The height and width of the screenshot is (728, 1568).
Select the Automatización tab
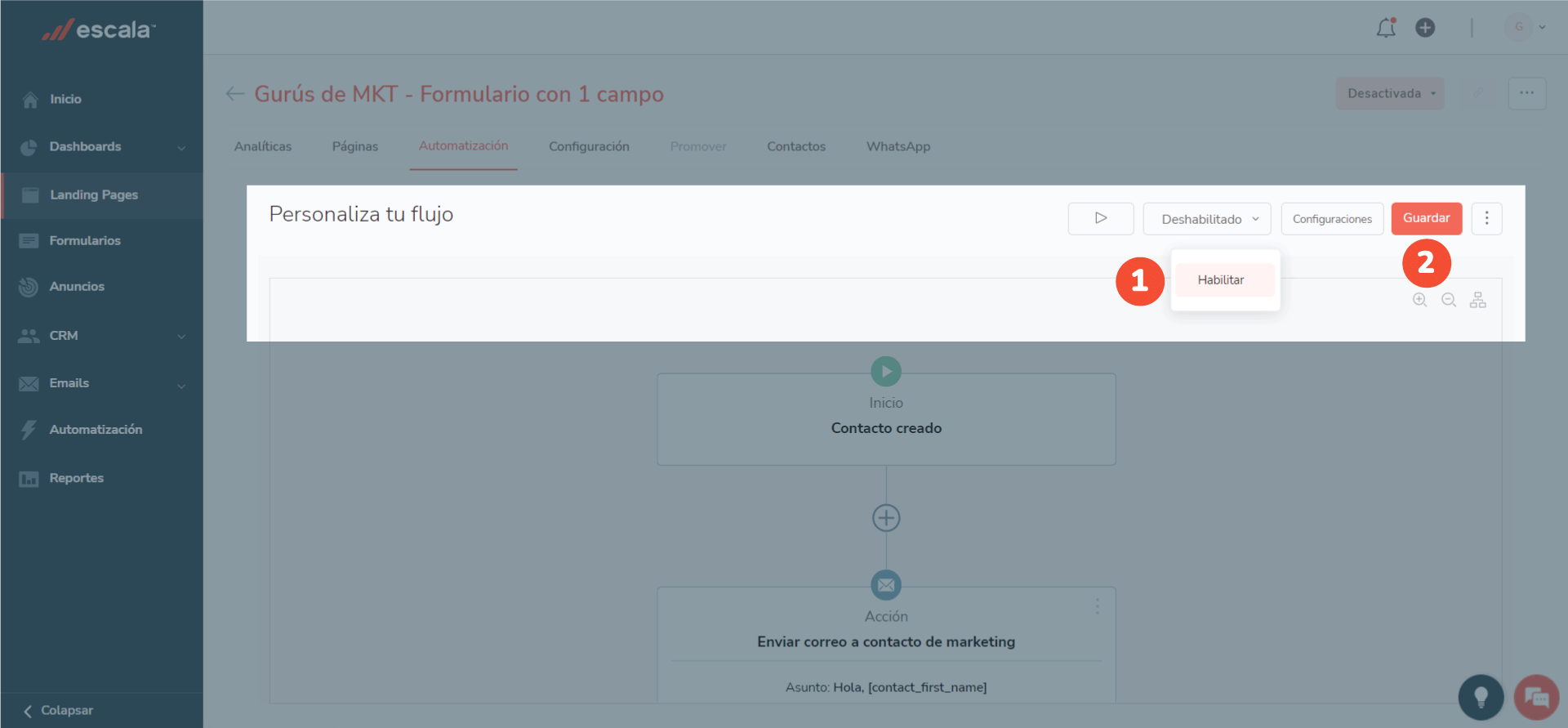click(x=464, y=146)
